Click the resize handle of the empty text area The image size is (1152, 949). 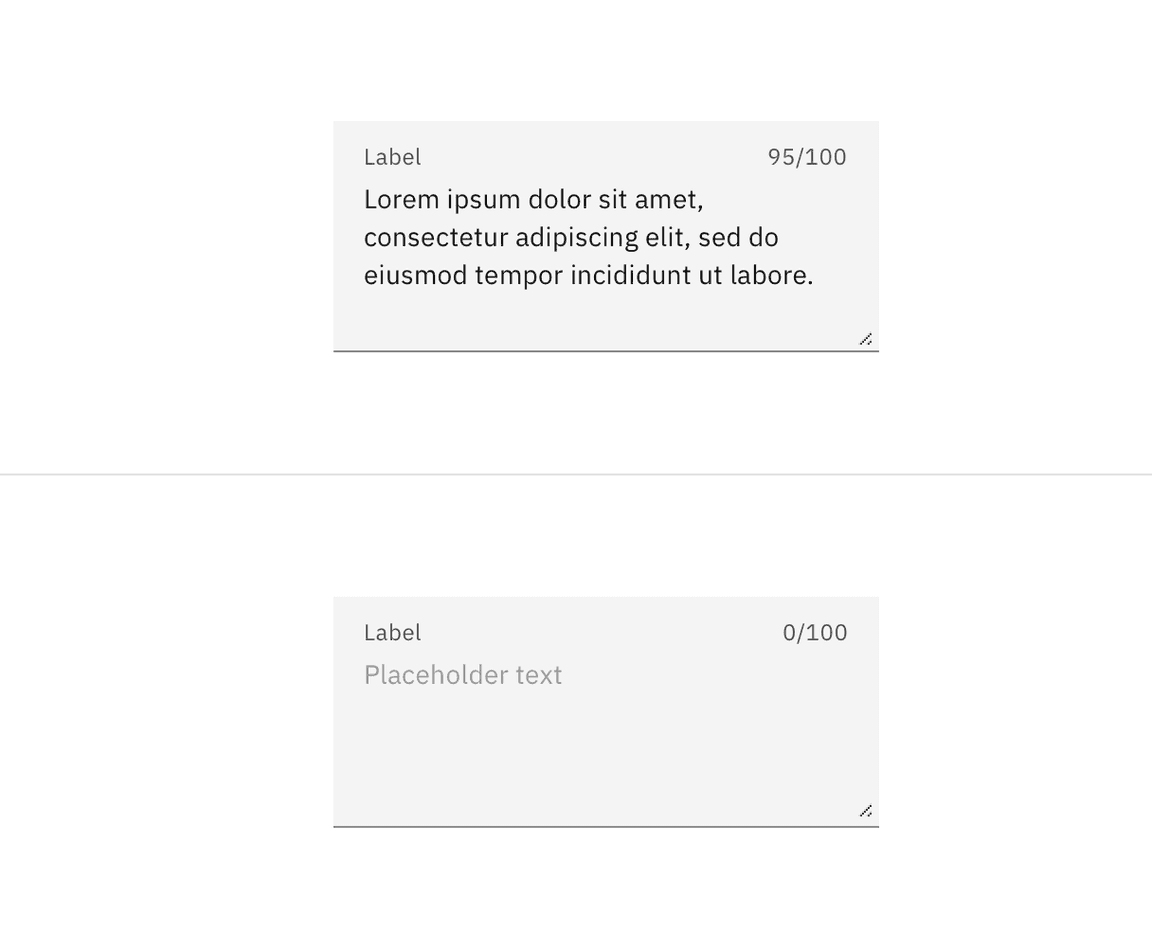(x=866, y=811)
